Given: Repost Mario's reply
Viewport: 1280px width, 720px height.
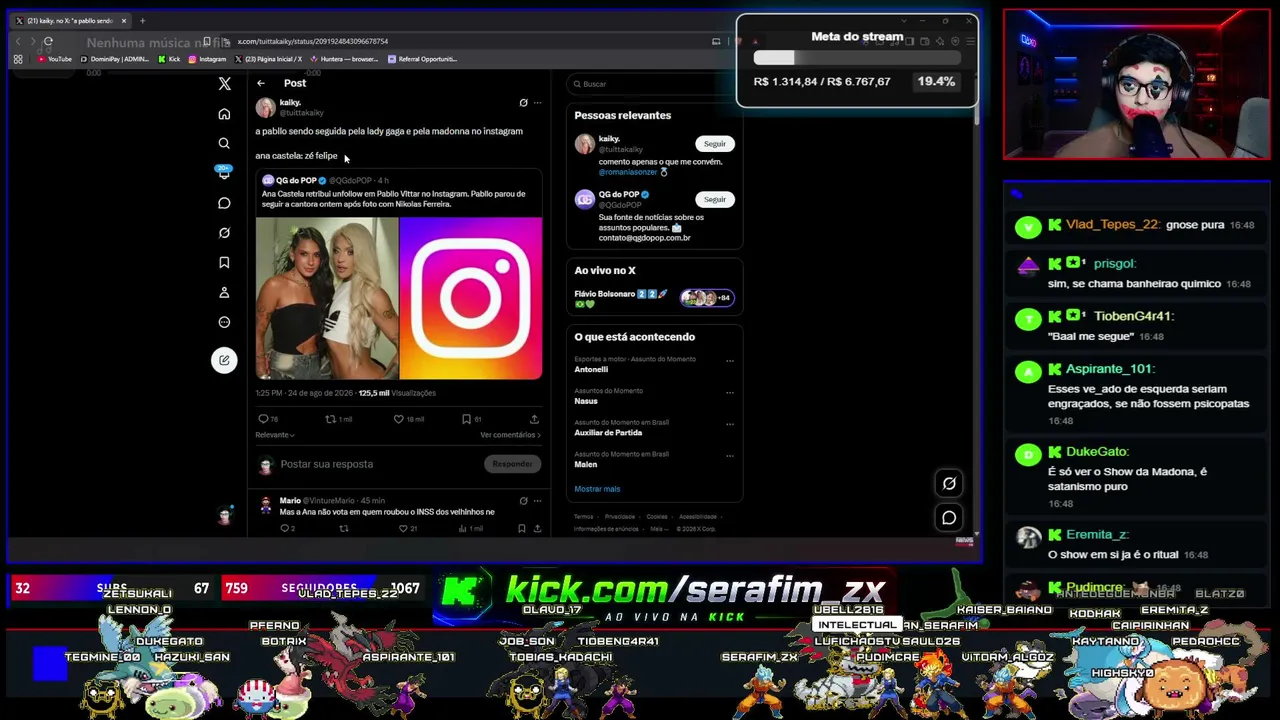Looking at the screenshot, I should point(344,528).
